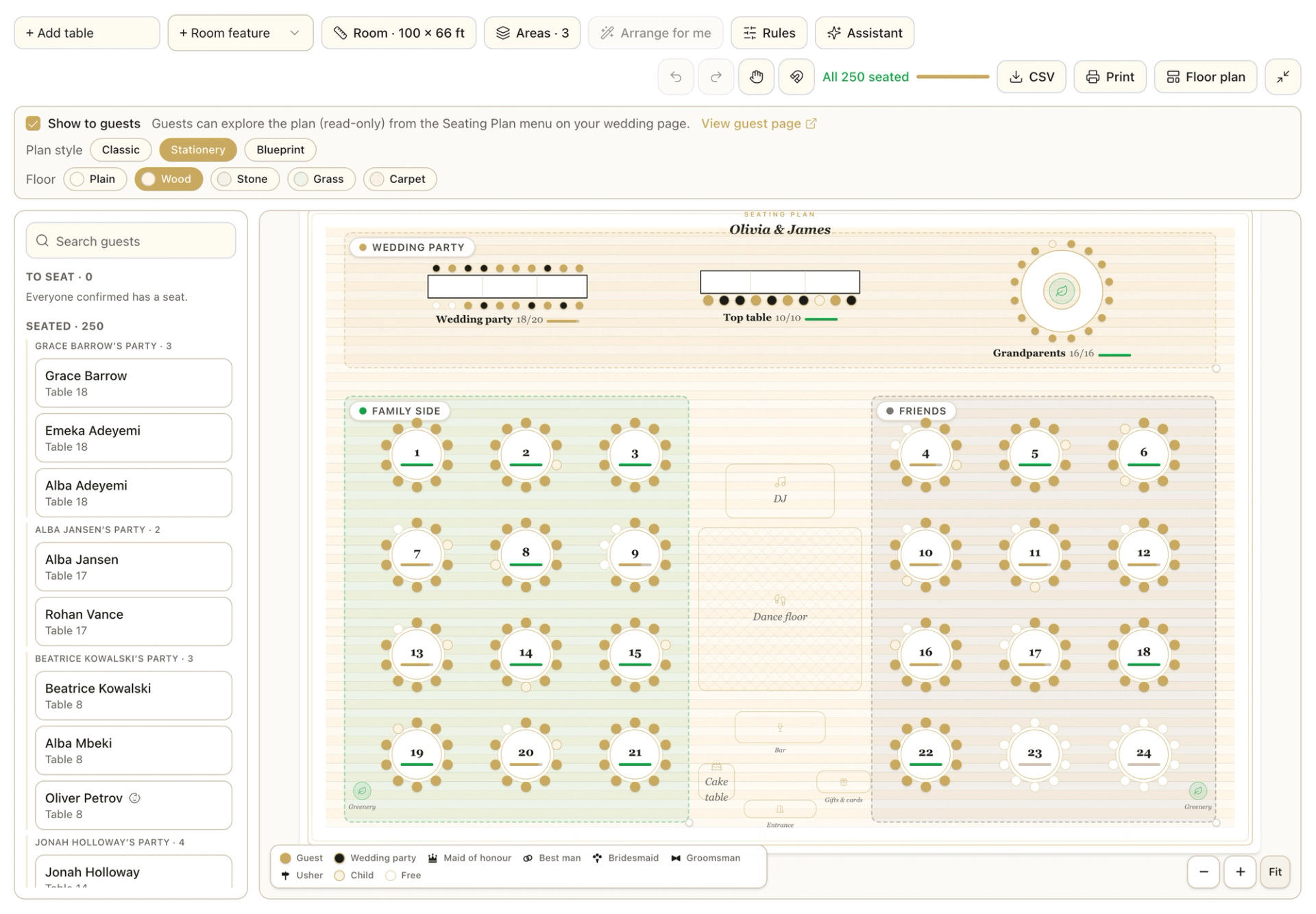Click the All 250 seated progress bar
The height and width of the screenshot is (914, 1316).
(x=952, y=77)
